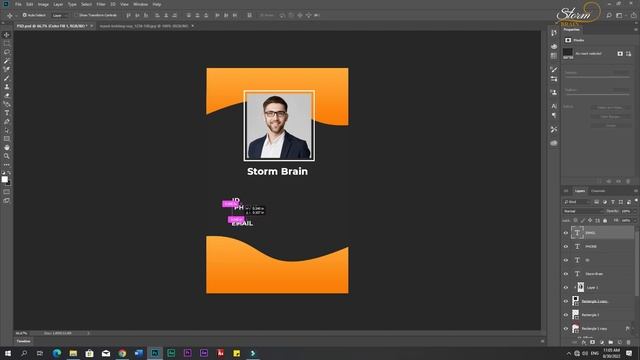Click the background black color swatch
This screenshot has height=360, width=640.
9,183
